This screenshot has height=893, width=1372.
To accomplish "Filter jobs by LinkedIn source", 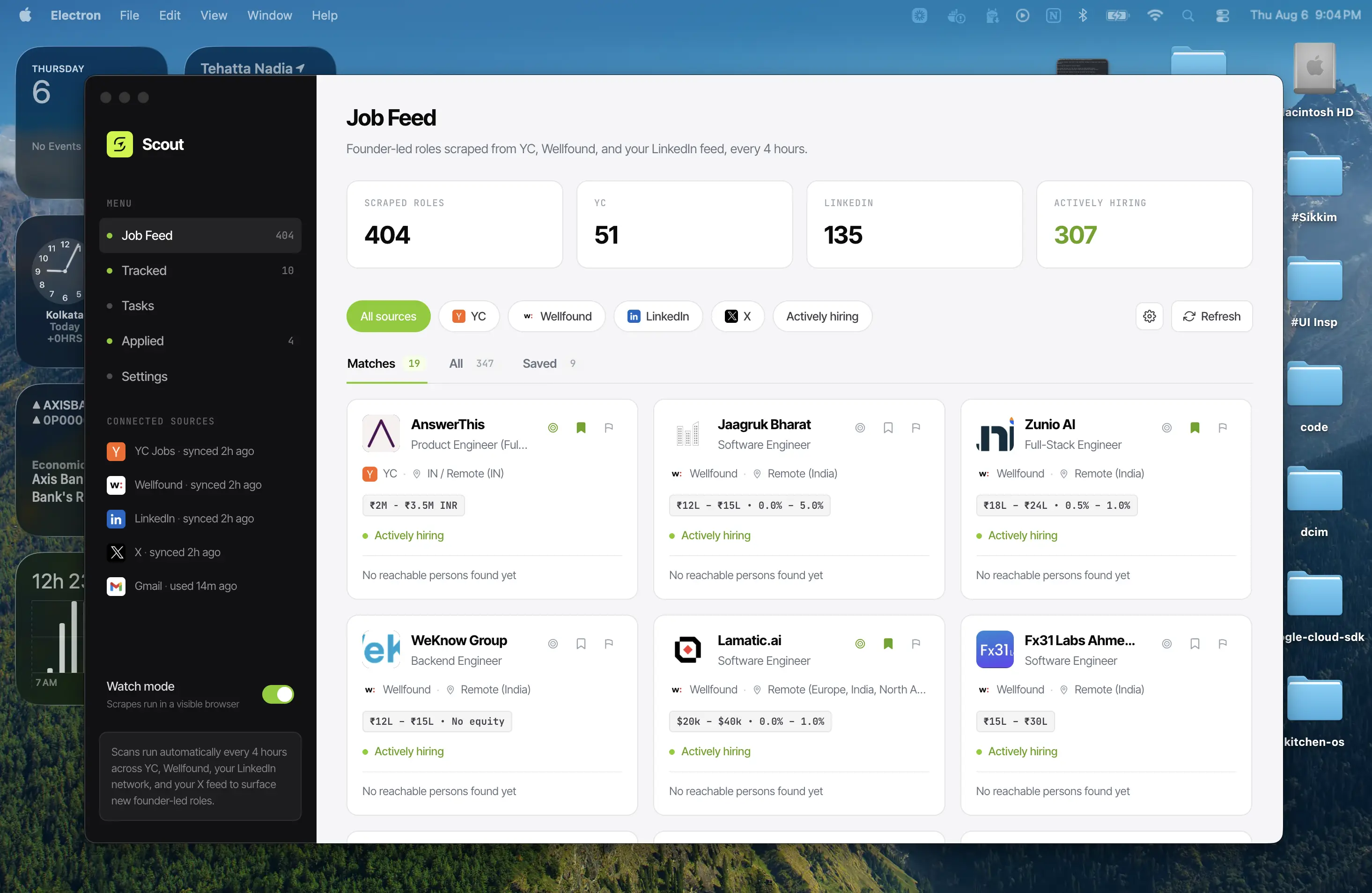I will point(658,316).
